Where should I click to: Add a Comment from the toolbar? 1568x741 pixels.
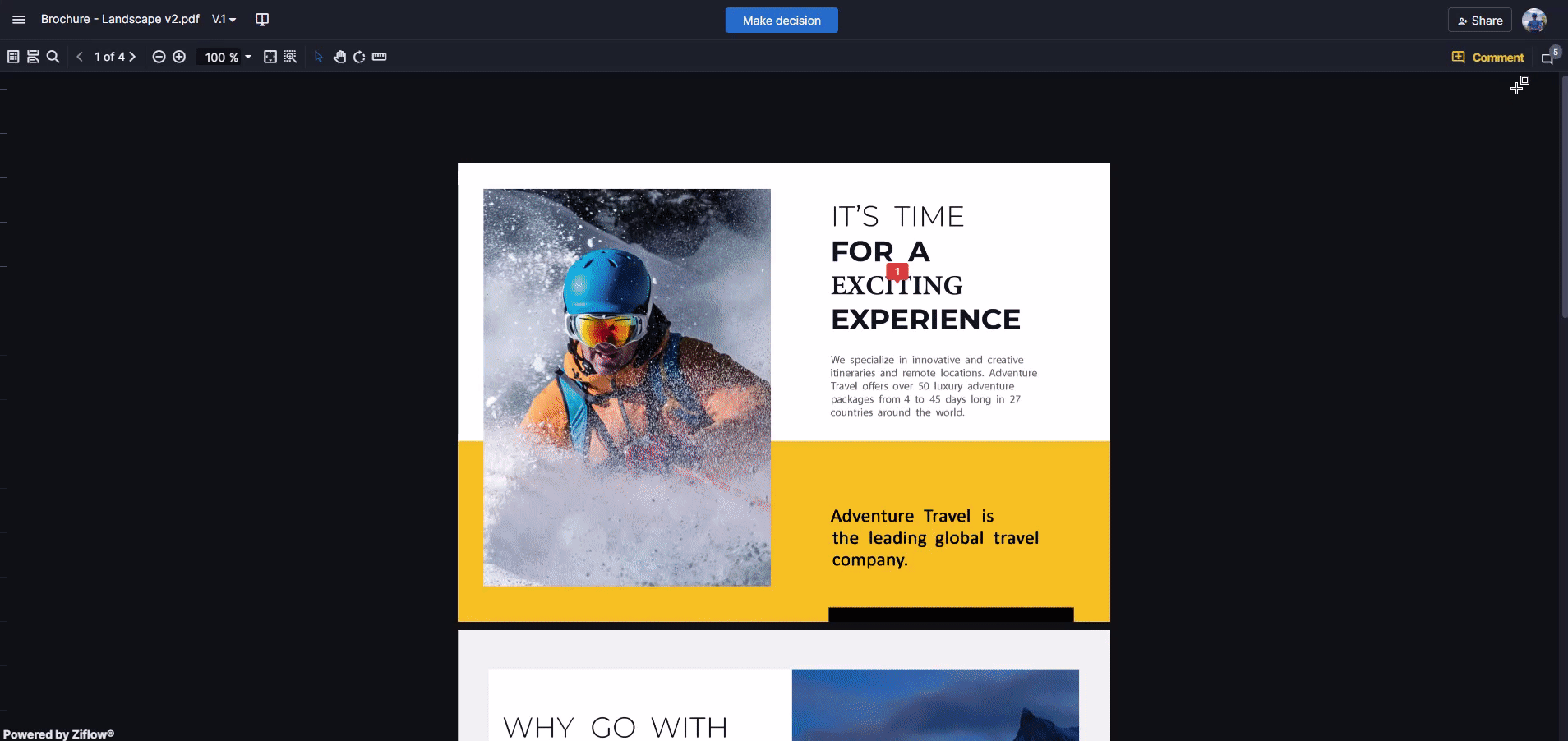(x=1487, y=58)
